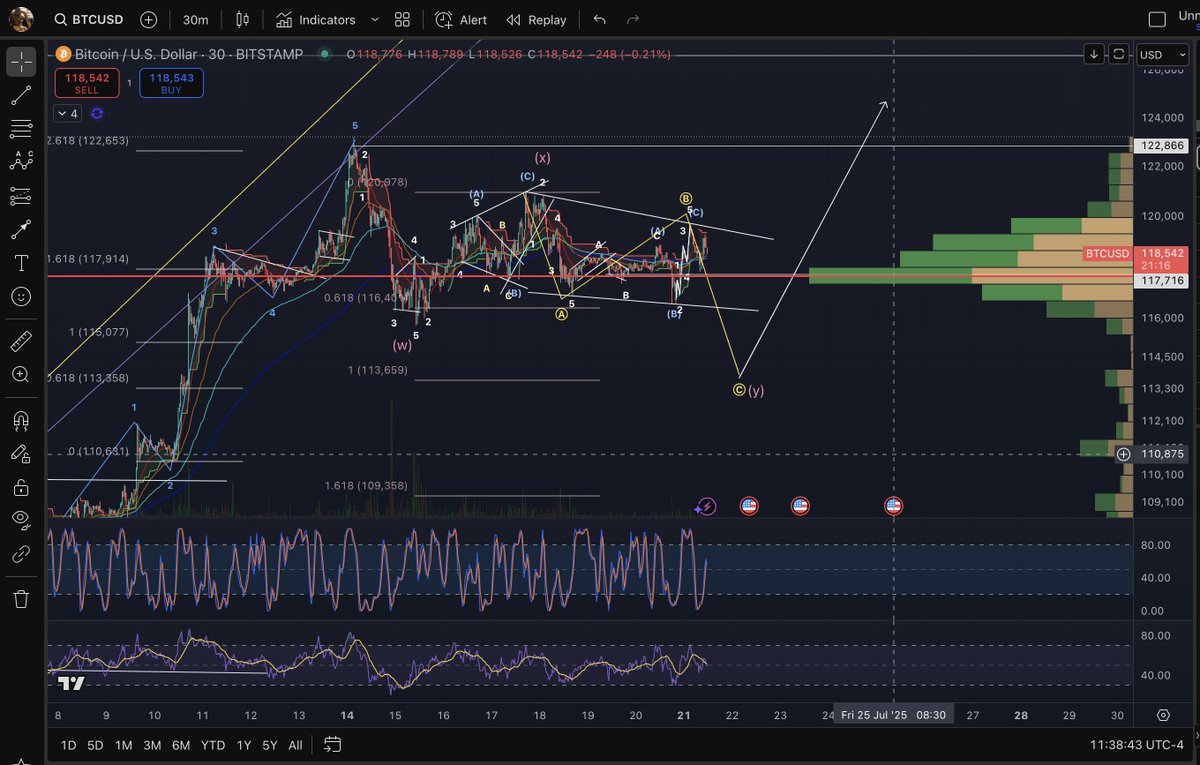
Task: Click the TradingView logo on chart
Action: point(71,684)
